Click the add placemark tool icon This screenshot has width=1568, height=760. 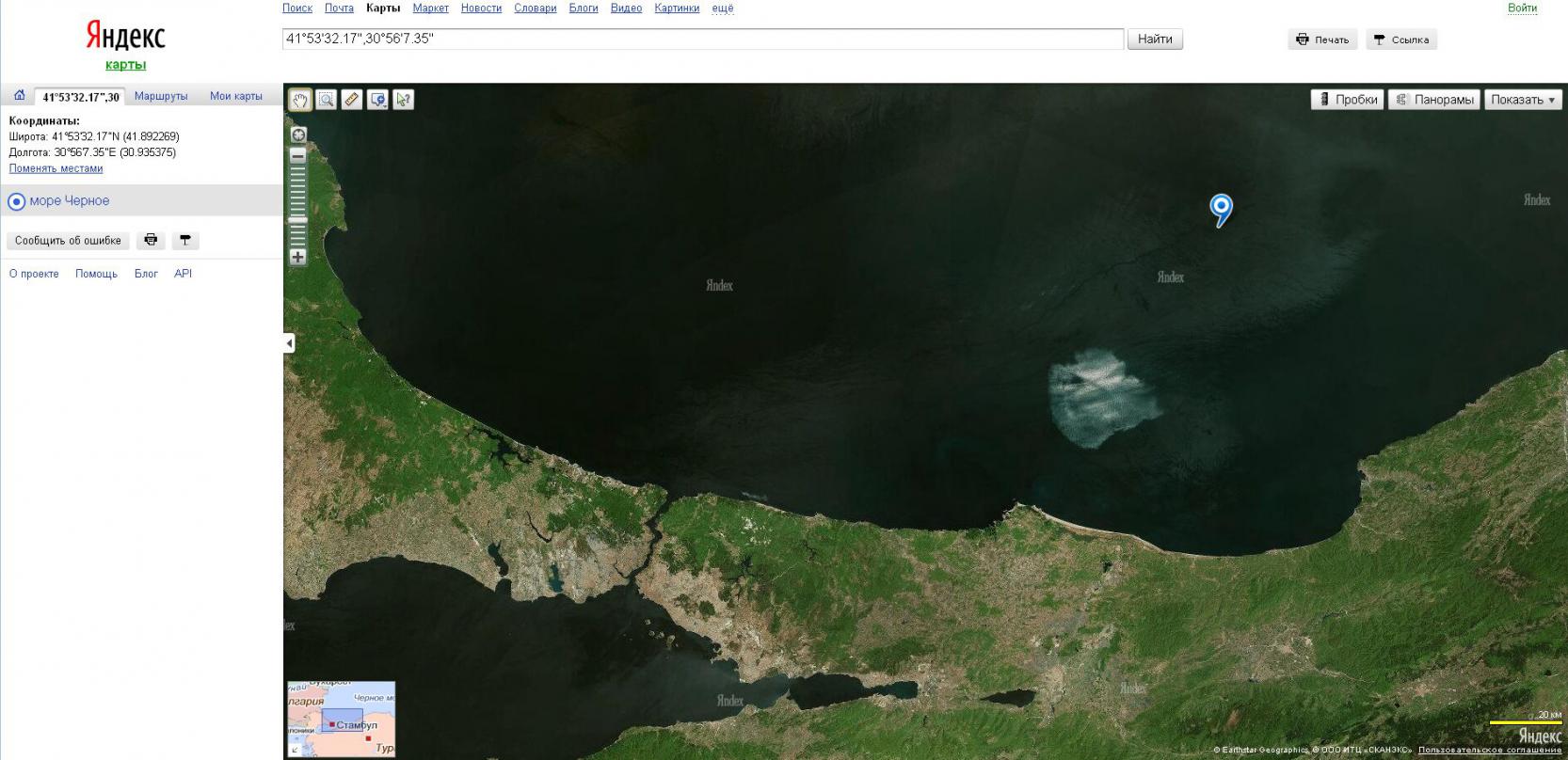coord(377,100)
